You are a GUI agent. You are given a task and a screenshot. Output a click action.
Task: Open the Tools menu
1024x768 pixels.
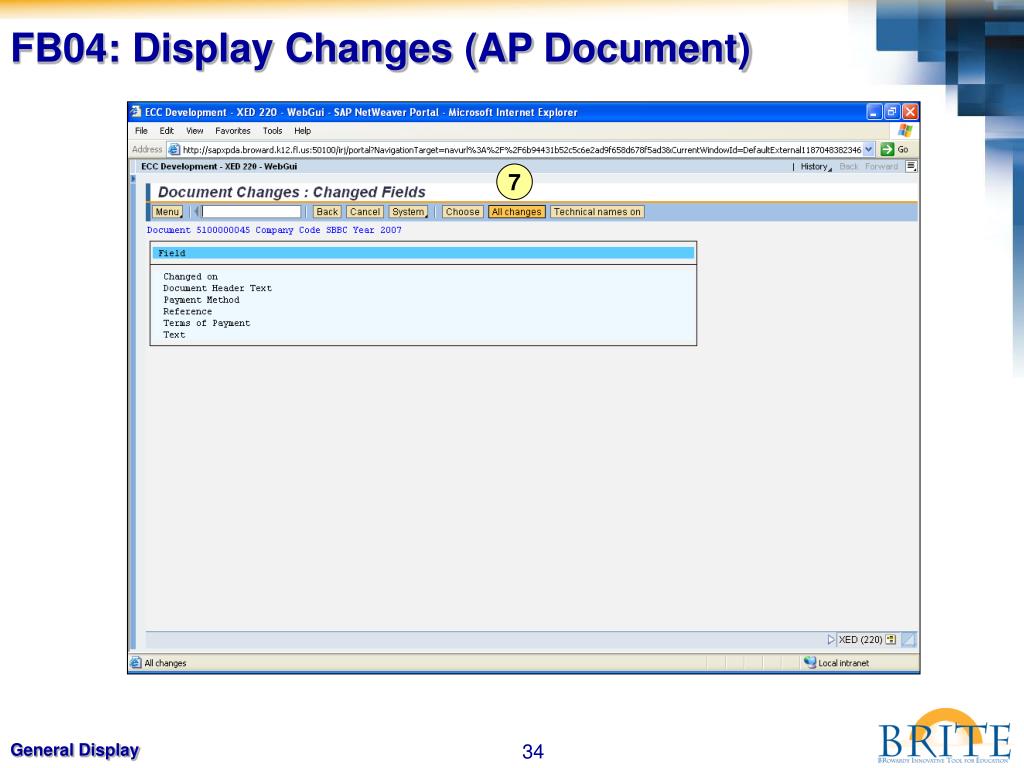point(272,131)
